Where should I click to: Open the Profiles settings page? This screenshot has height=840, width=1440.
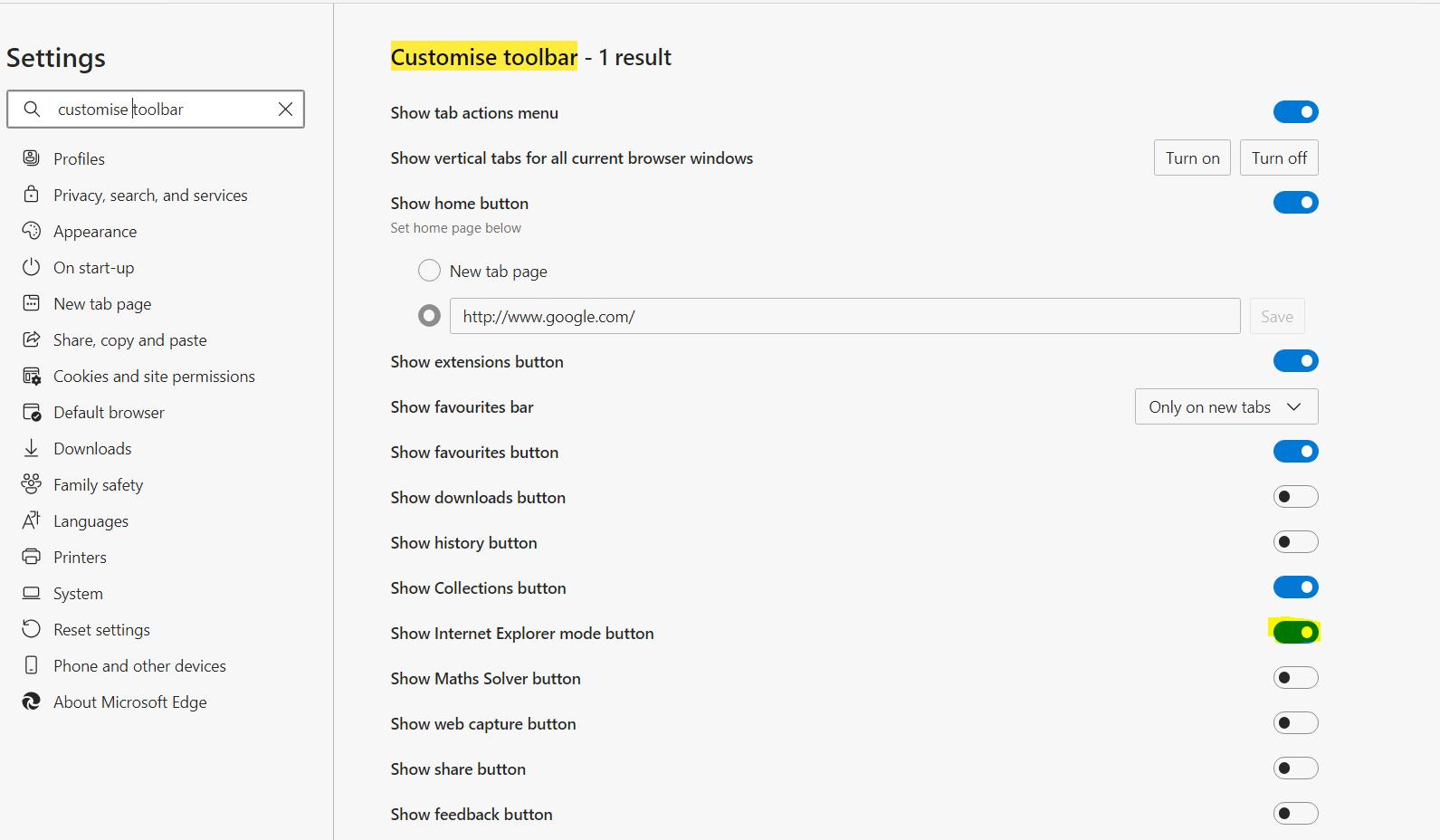[79, 158]
